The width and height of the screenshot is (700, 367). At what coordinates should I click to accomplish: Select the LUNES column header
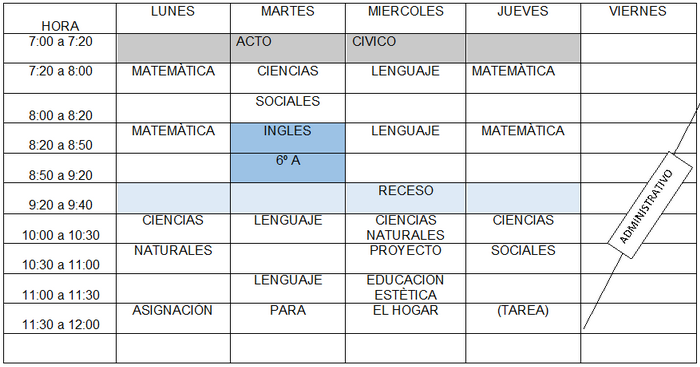coord(173,18)
